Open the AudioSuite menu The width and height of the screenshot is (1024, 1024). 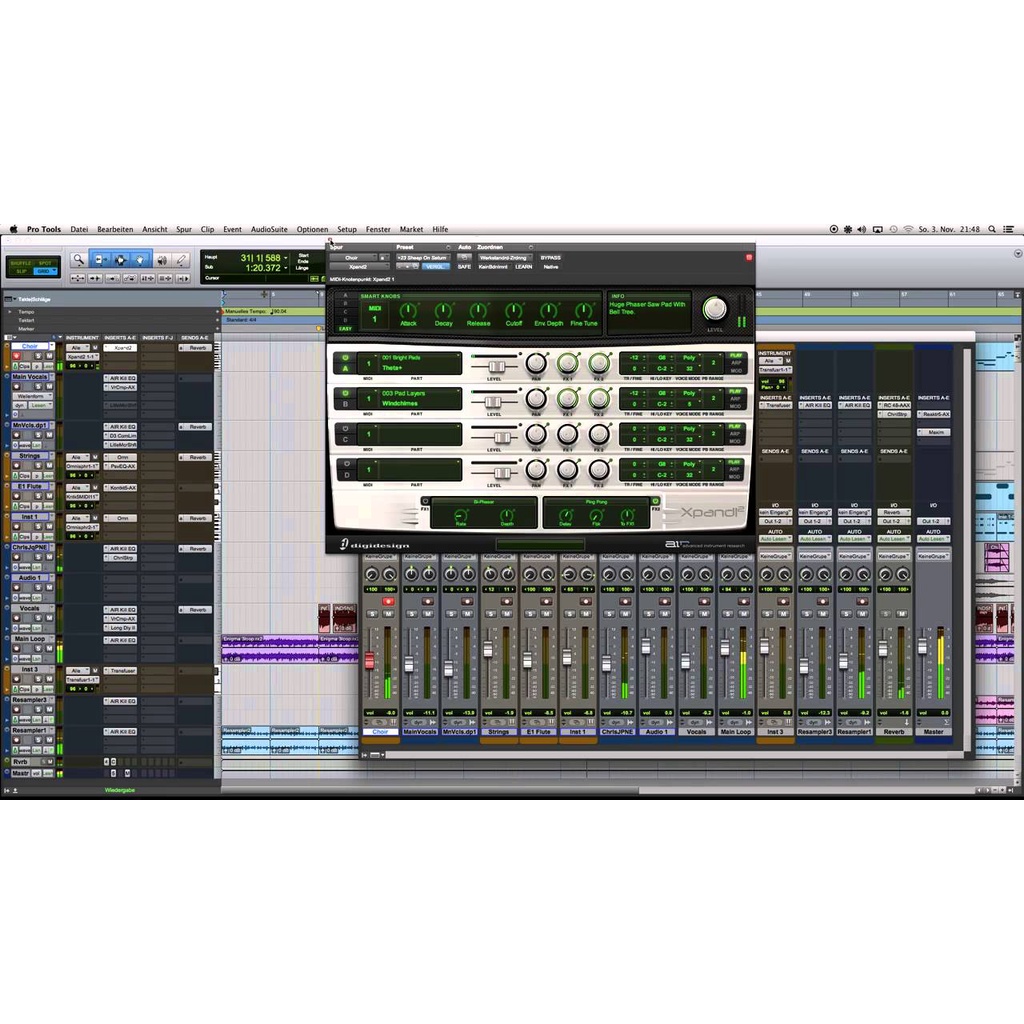coord(269,229)
